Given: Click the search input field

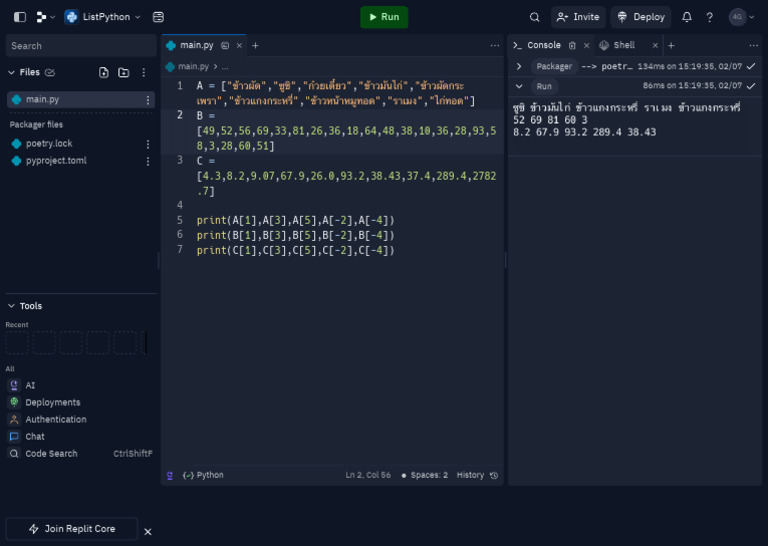Looking at the screenshot, I should 80,46.
